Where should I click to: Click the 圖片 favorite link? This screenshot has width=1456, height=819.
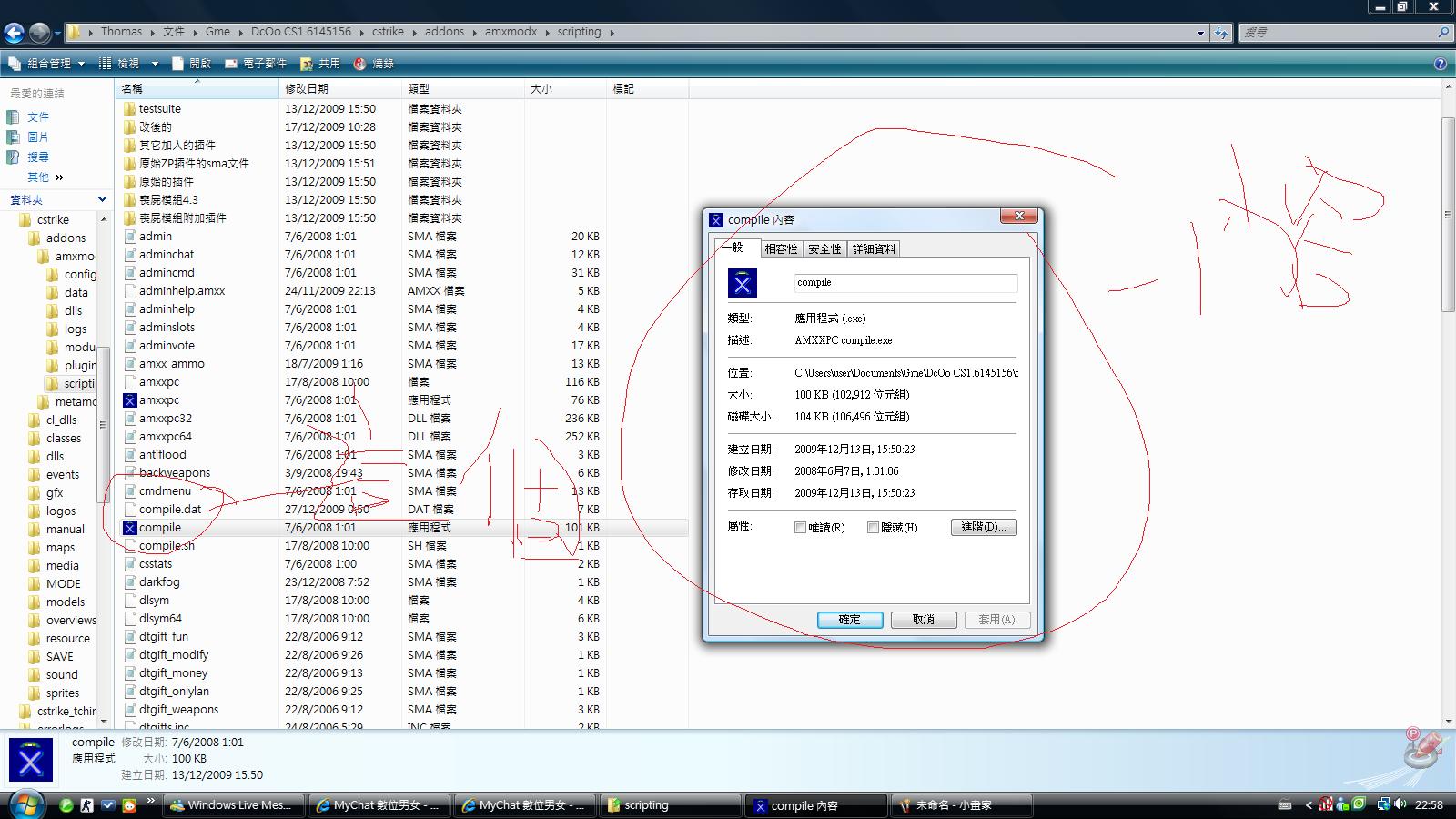tap(37, 137)
